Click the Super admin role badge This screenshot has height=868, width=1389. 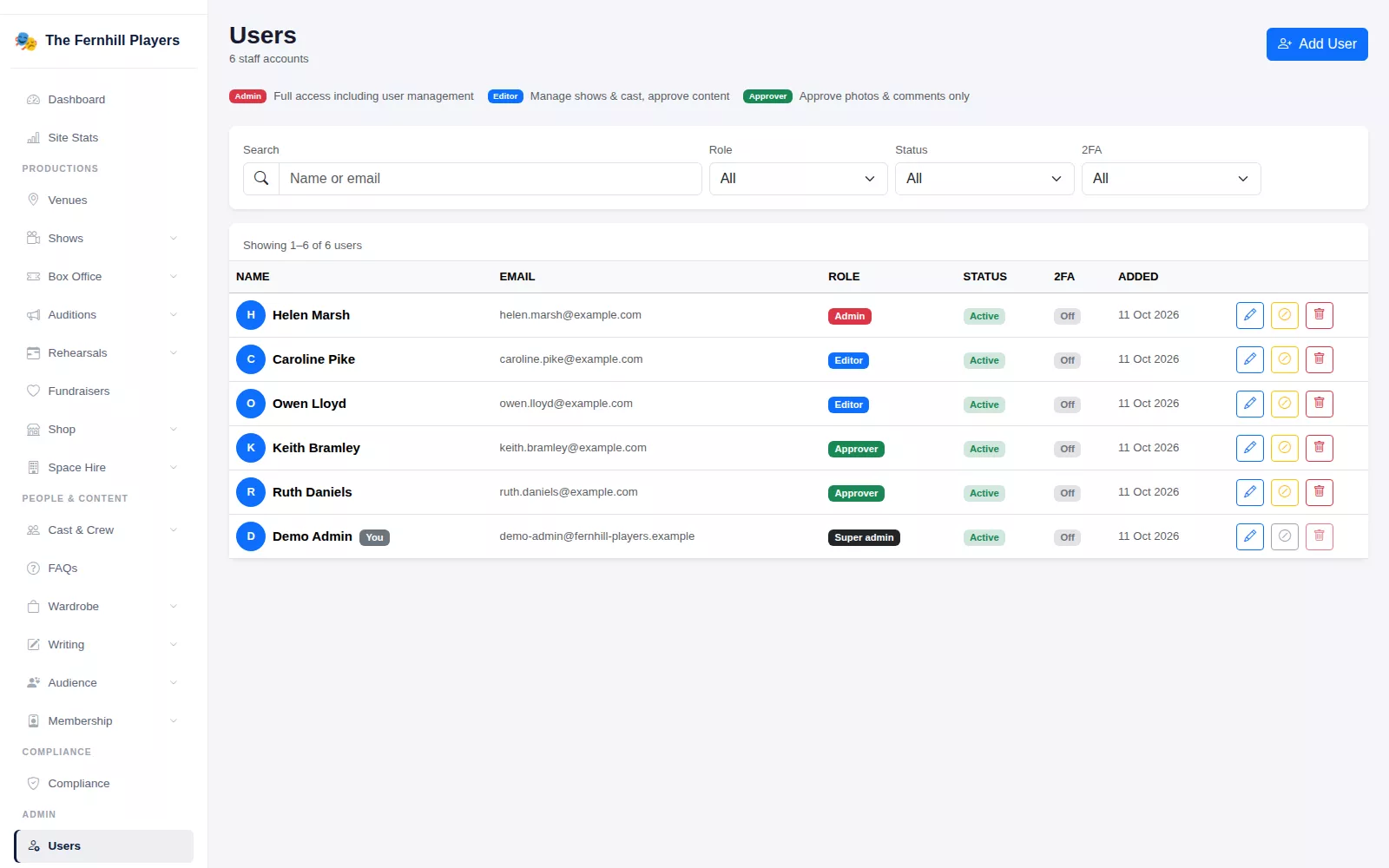864,537
